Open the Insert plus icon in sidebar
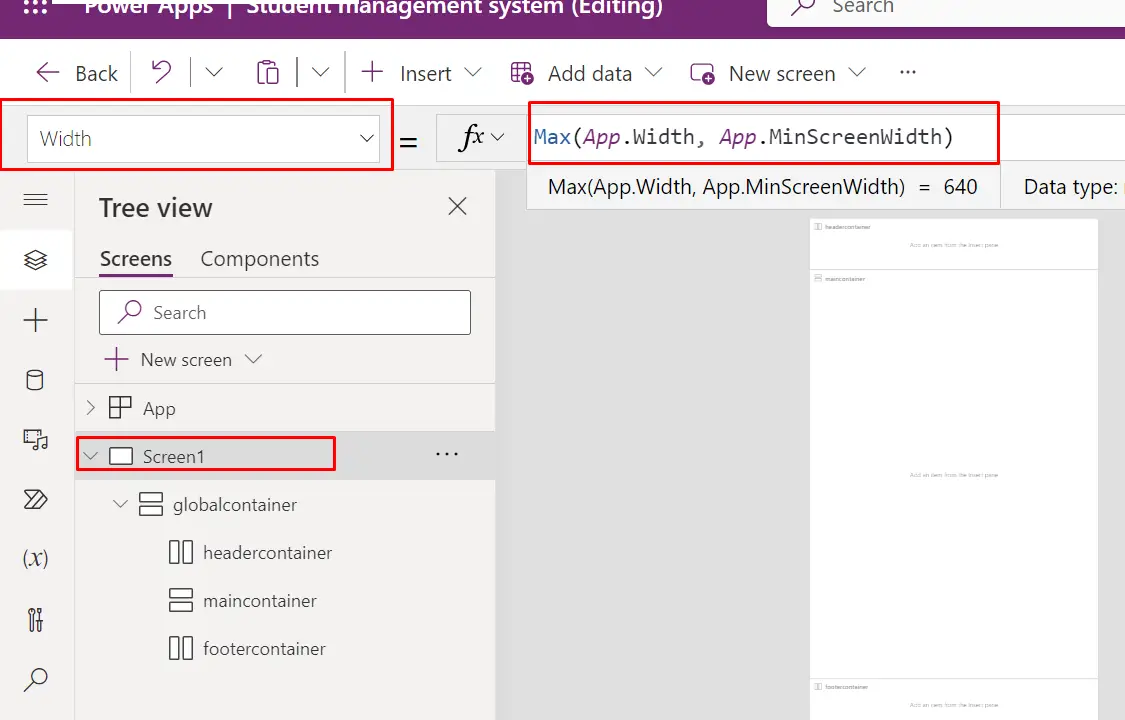 coord(36,320)
